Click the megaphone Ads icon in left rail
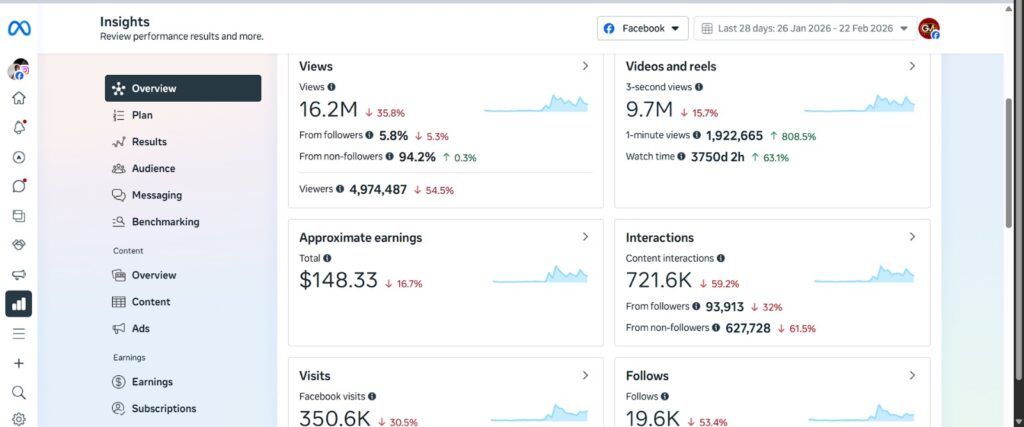 19,274
